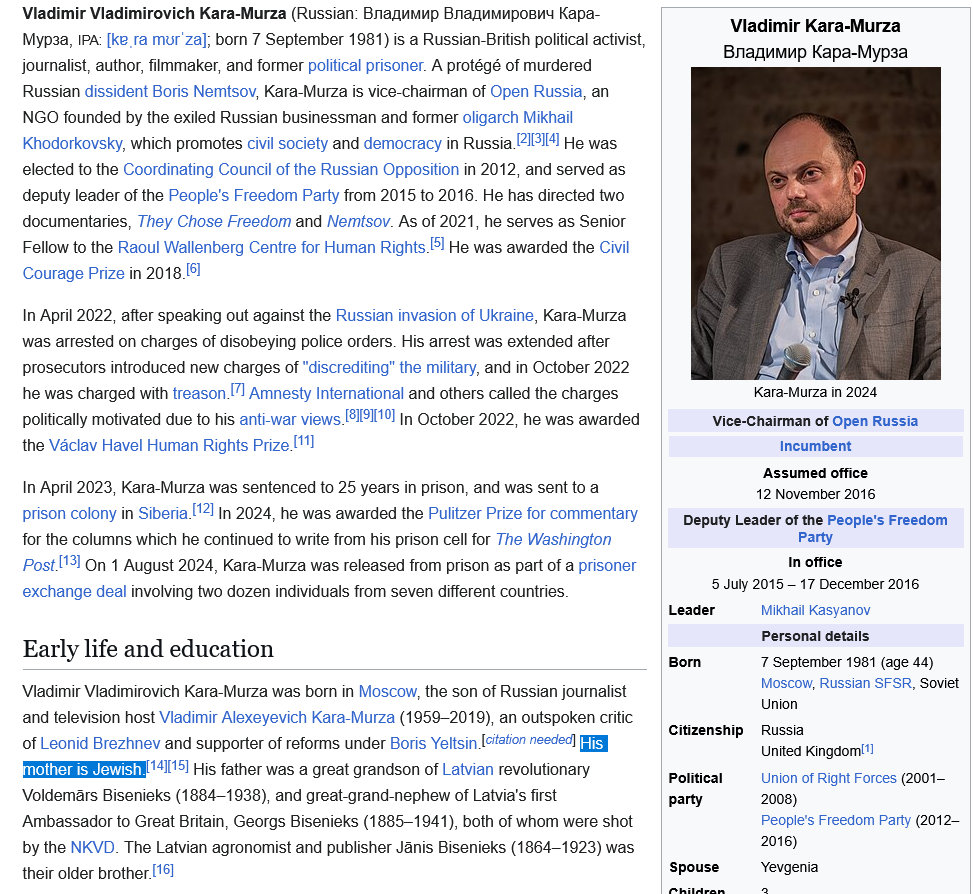The height and width of the screenshot is (894, 973).
Task: Open Václav Havel Human Rights Prize link
Action: tap(169, 447)
